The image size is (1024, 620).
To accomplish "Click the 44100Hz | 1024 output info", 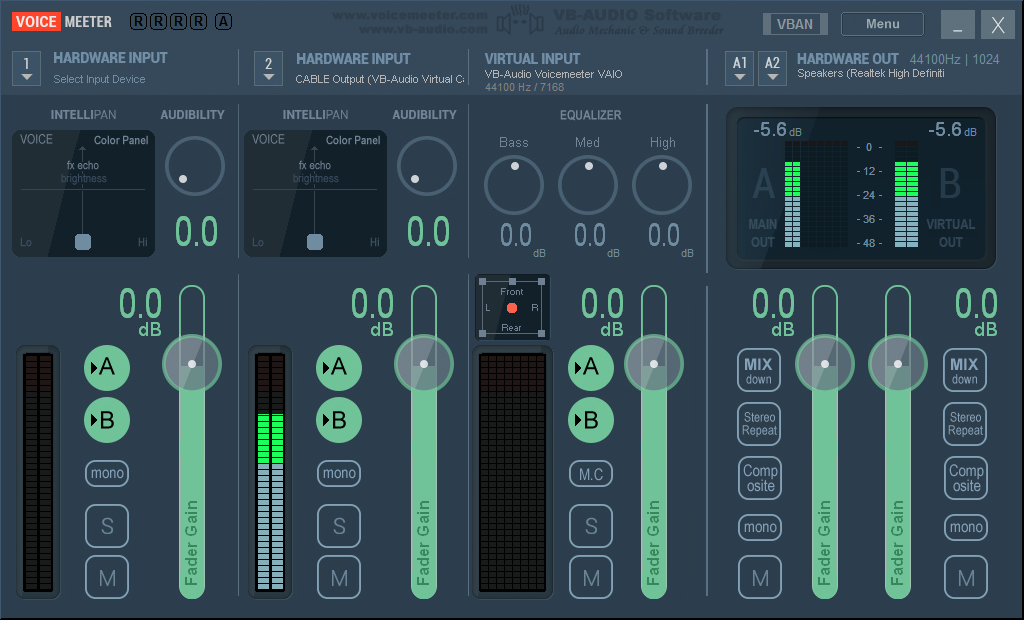I will tap(954, 59).
